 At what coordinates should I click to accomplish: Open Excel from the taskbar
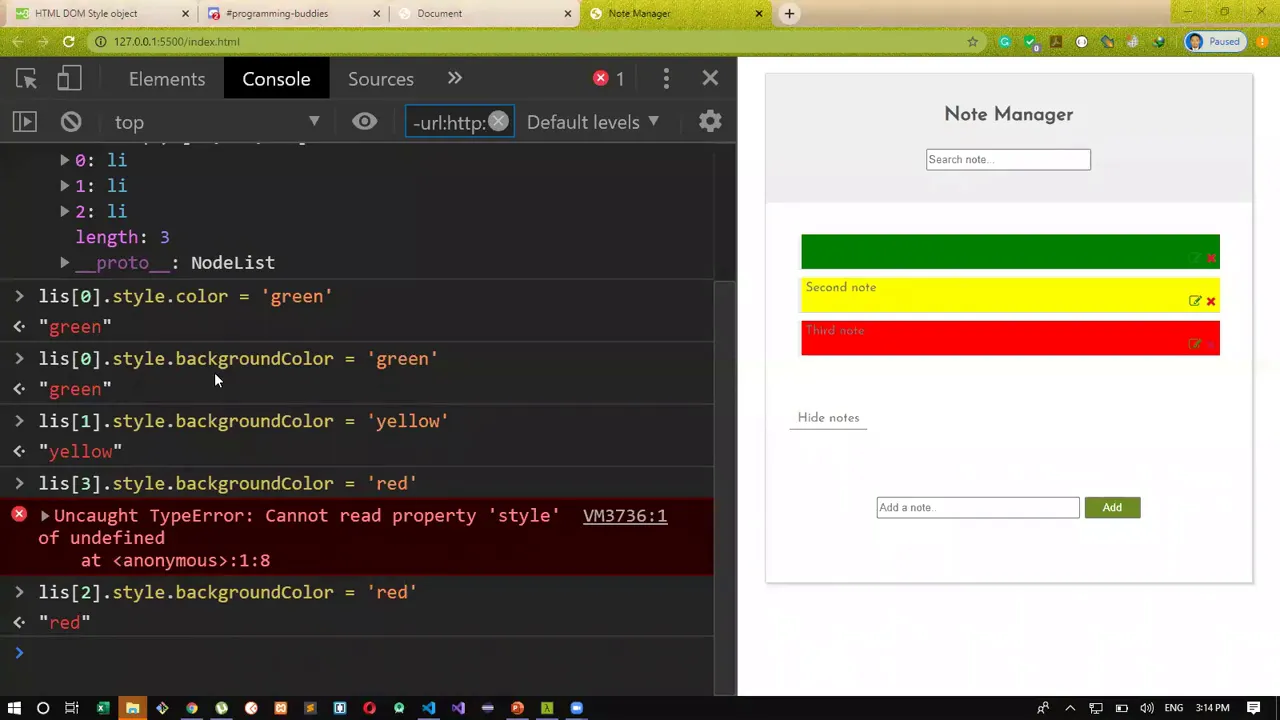pos(102,708)
